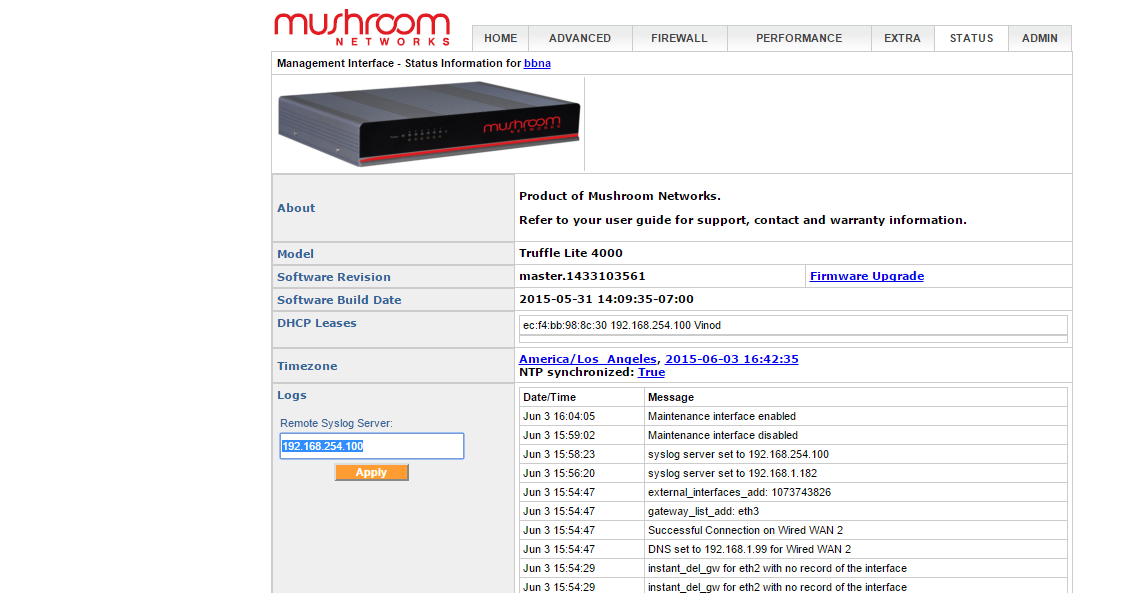
Task: Click 'syslog server set to 192.168.254.100' entry
Action: pyautogui.click(x=738, y=454)
